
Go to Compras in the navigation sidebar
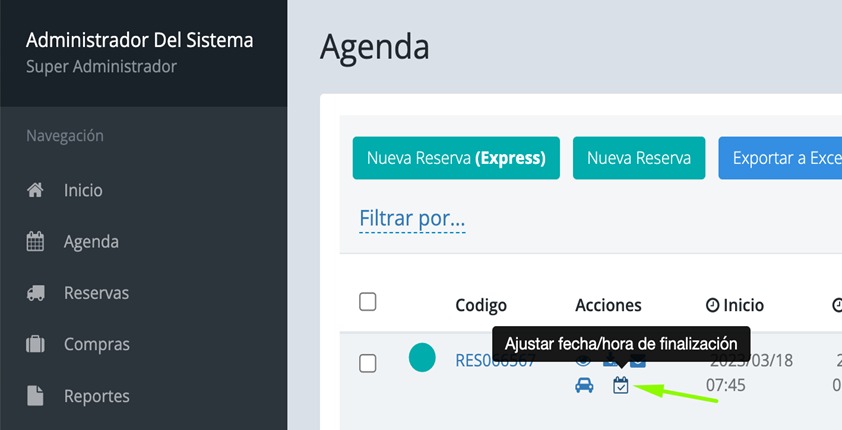[96, 344]
